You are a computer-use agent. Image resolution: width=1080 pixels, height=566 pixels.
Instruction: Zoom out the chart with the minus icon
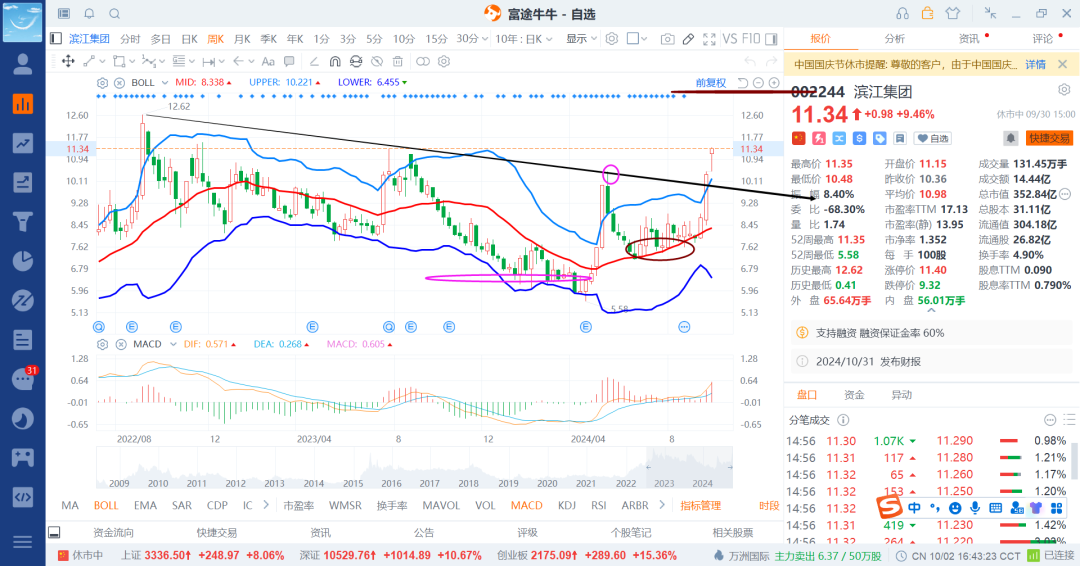758,83
